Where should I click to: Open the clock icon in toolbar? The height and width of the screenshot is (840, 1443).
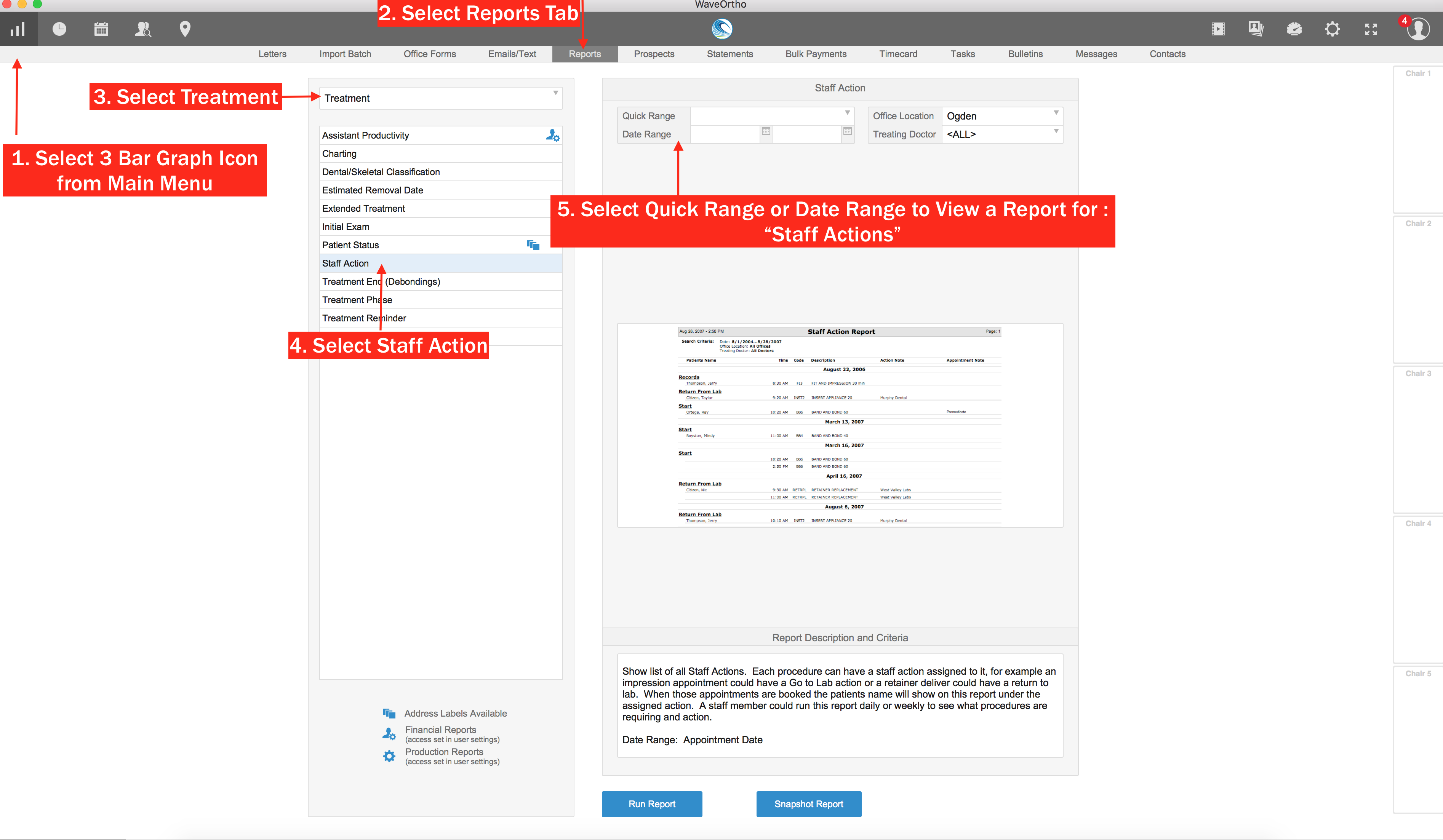click(59, 29)
